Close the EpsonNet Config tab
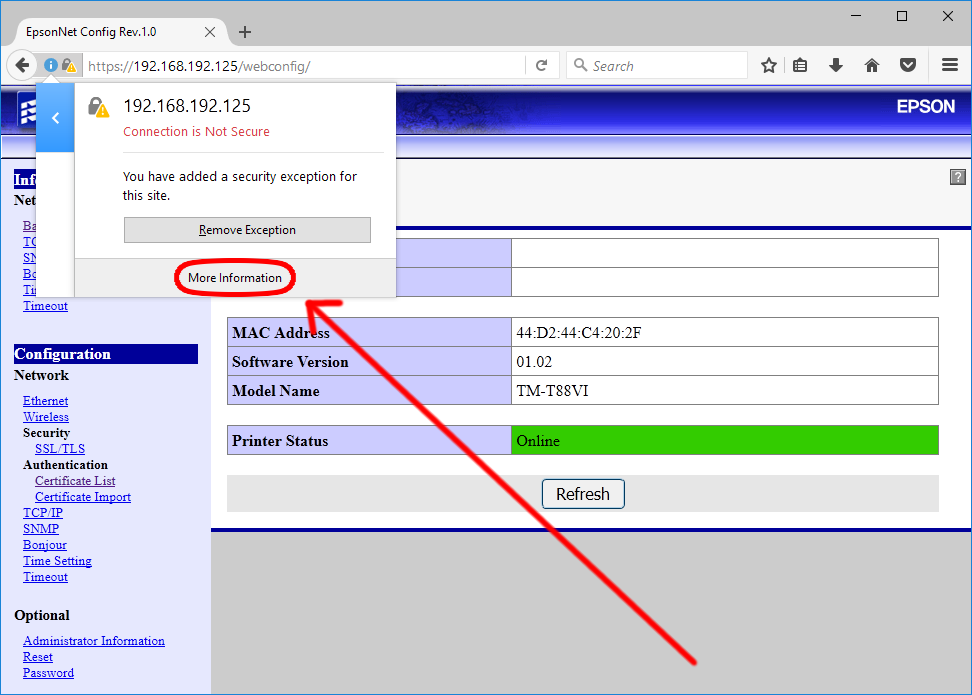This screenshot has height=695, width=972. [x=210, y=32]
